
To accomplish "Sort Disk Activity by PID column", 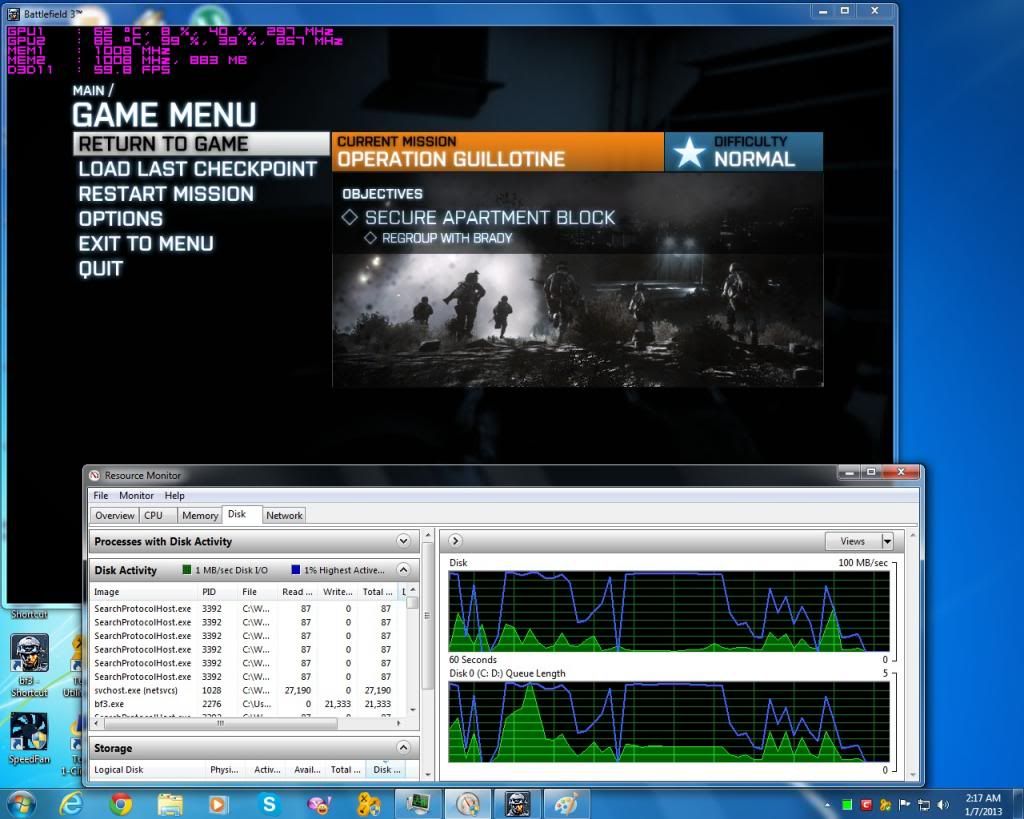I will click(217, 592).
